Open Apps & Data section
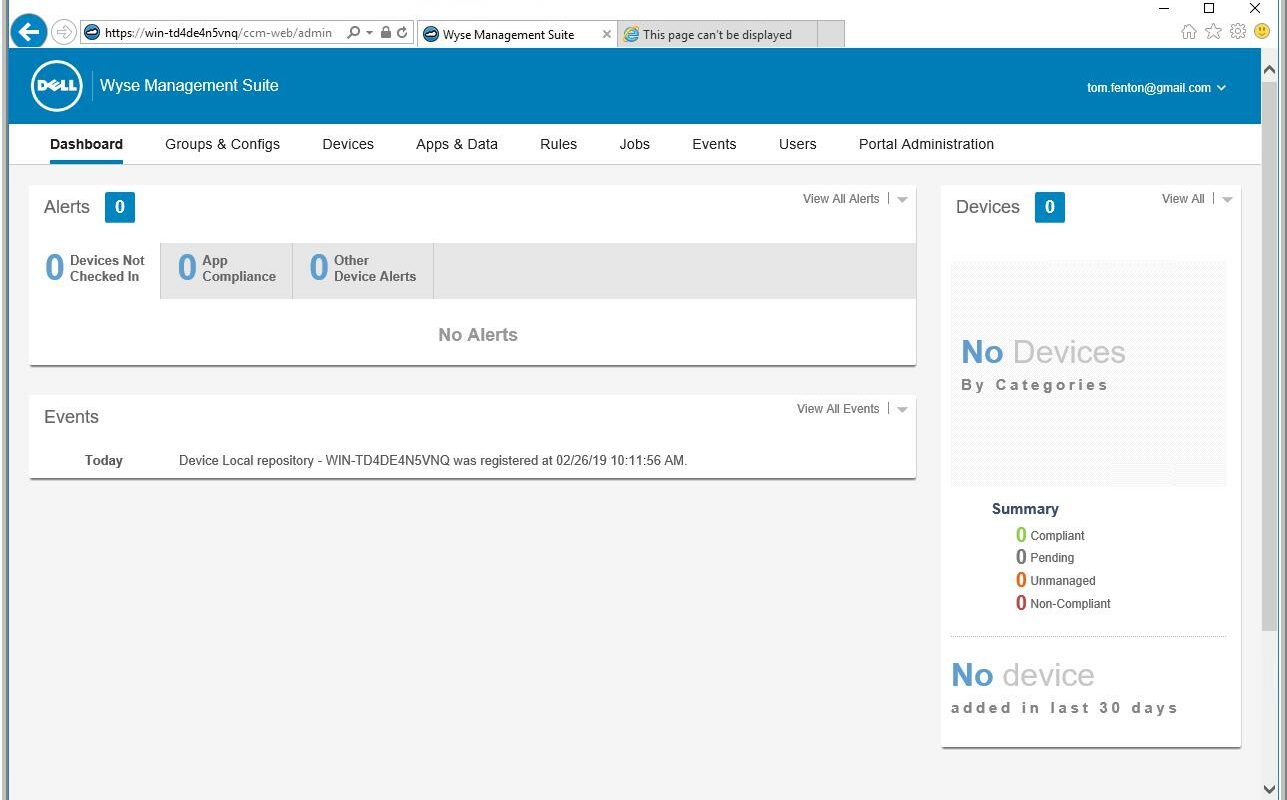This screenshot has width=1287, height=800. (x=457, y=144)
